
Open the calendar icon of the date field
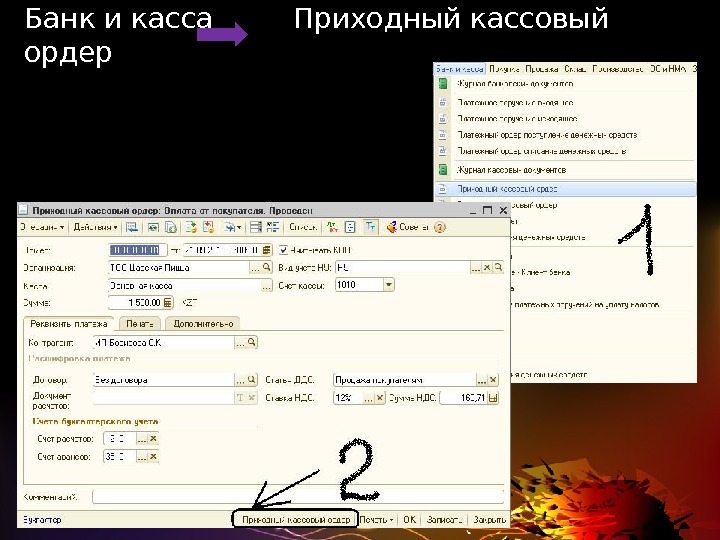(x=267, y=250)
